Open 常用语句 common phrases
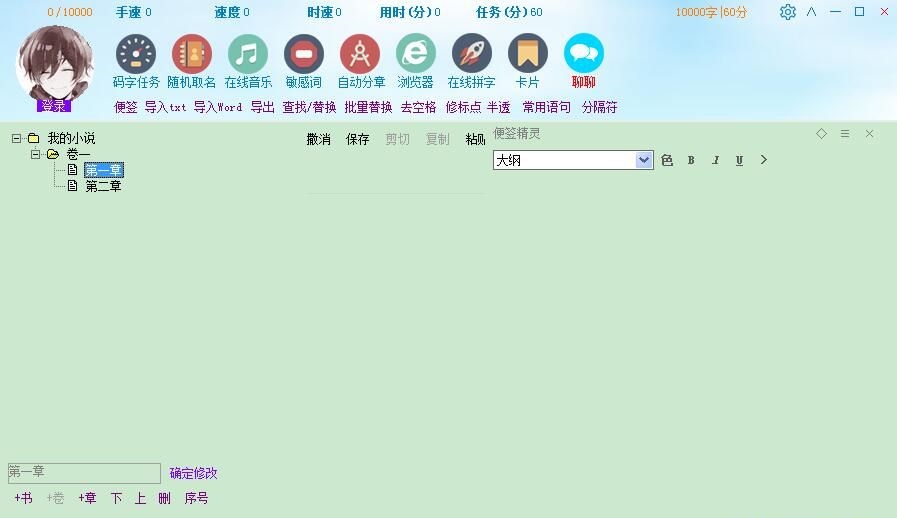 (546, 107)
